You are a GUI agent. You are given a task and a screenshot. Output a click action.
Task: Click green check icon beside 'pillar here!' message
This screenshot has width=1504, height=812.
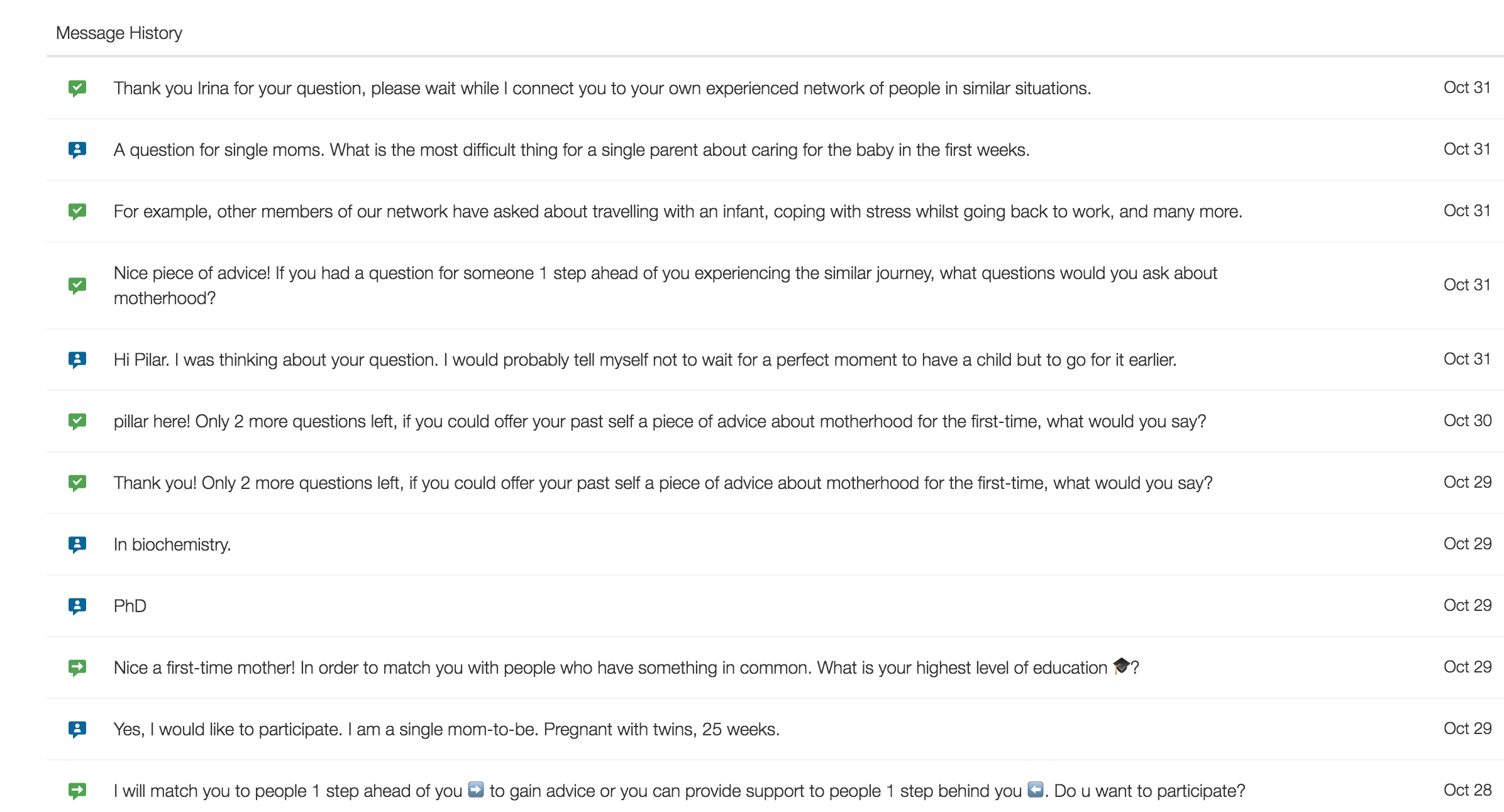[77, 421]
